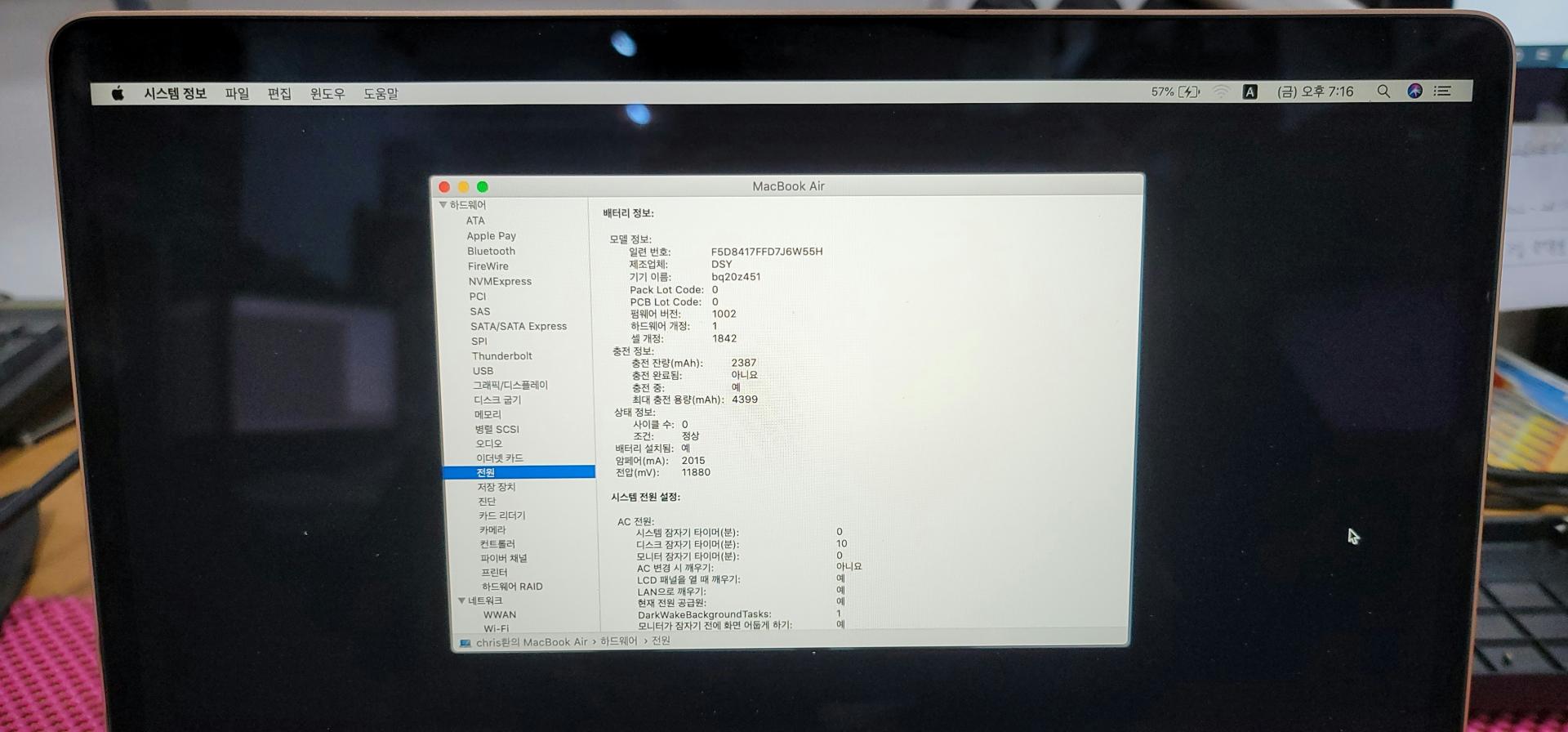Collapse the 네트워크 disclosure triangle

click(461, 600)
